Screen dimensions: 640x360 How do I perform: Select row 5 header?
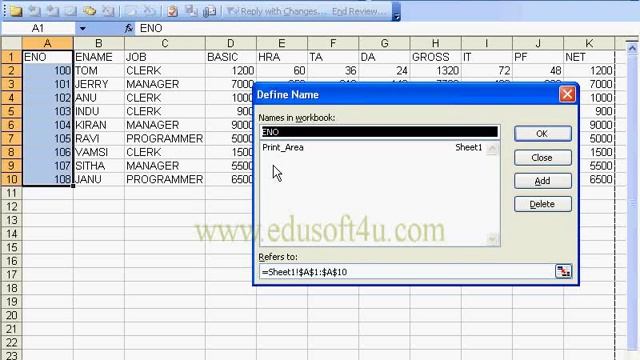(11, 111)
